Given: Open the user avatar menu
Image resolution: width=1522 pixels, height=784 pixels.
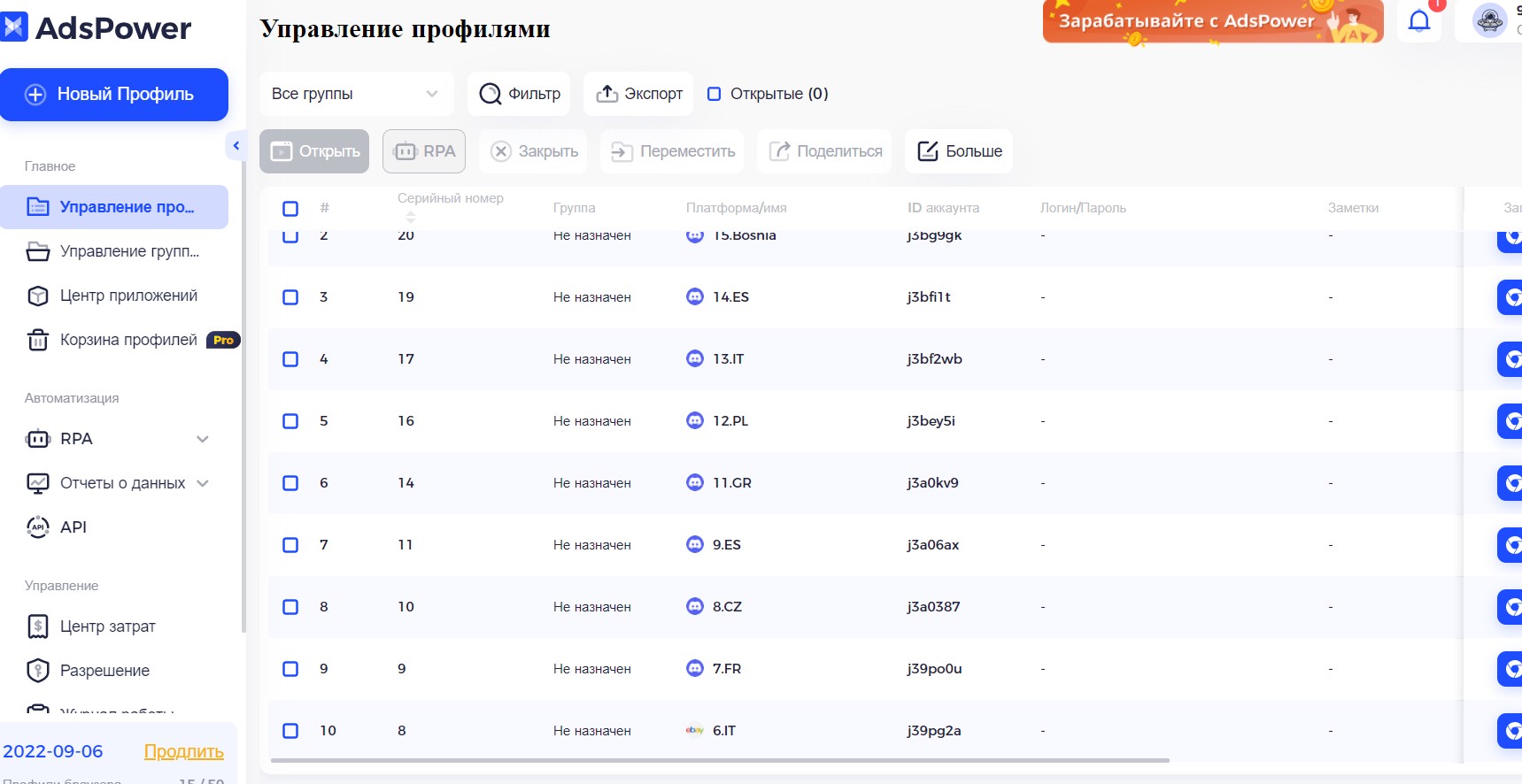Looking at the screenshot, I should tap(1490, 20).
